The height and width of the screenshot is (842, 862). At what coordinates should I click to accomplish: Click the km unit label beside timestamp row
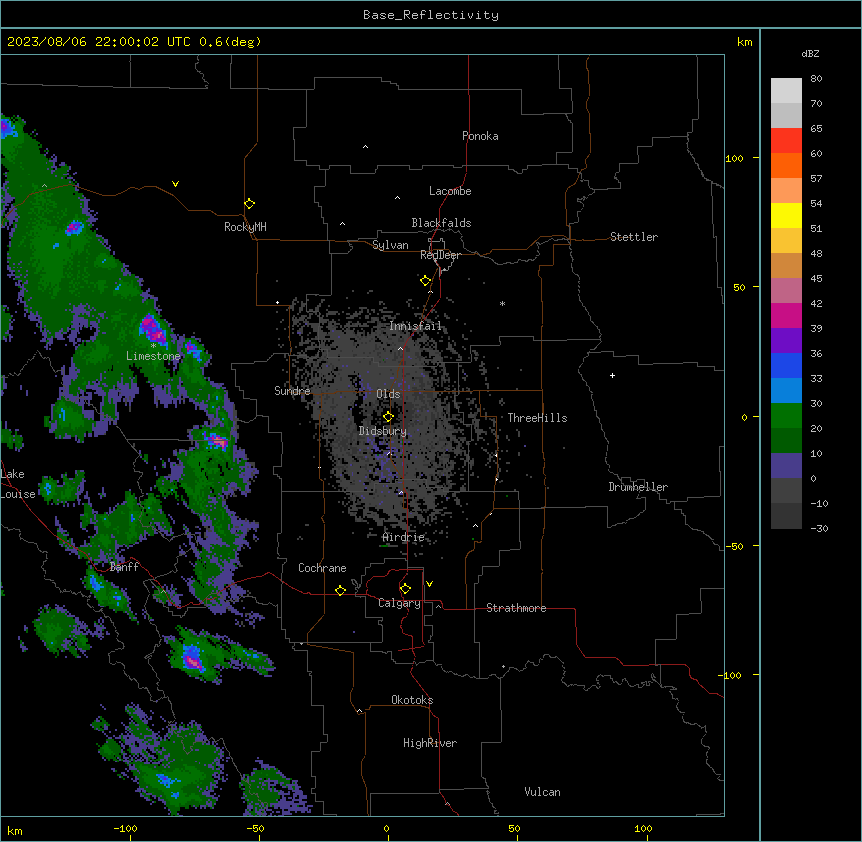[745, 42]
